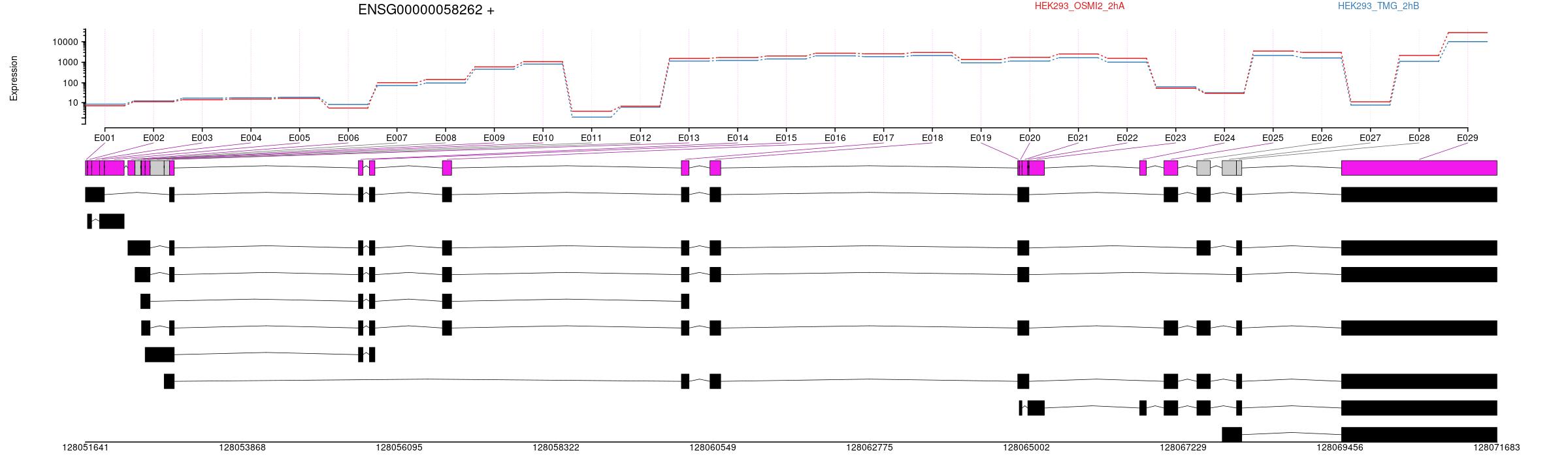Select exon label E020
The width and height of the screenshot is (1568, 457).
[x=1030, y=138]
